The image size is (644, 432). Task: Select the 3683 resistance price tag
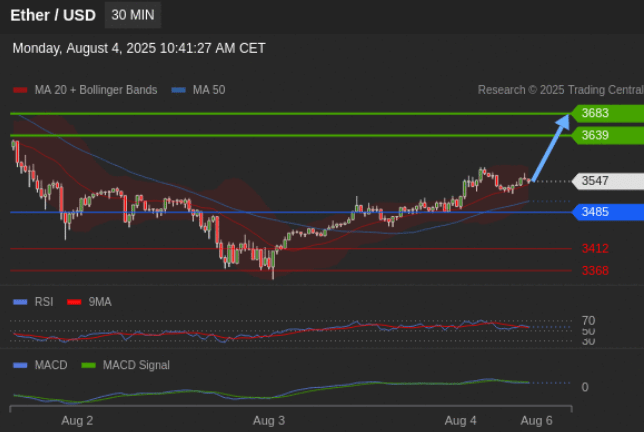(x=608, y=113)
